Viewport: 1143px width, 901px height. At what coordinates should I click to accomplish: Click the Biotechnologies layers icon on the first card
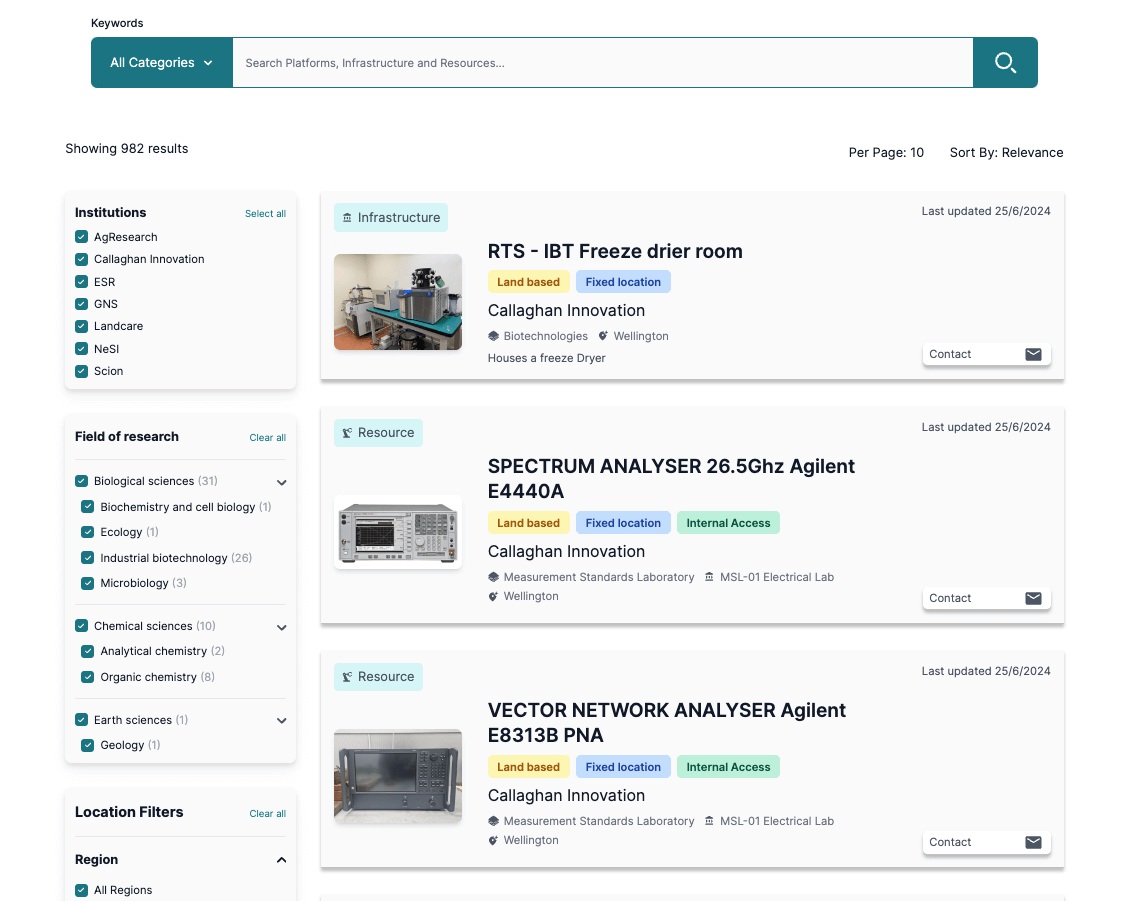(493, 336)
